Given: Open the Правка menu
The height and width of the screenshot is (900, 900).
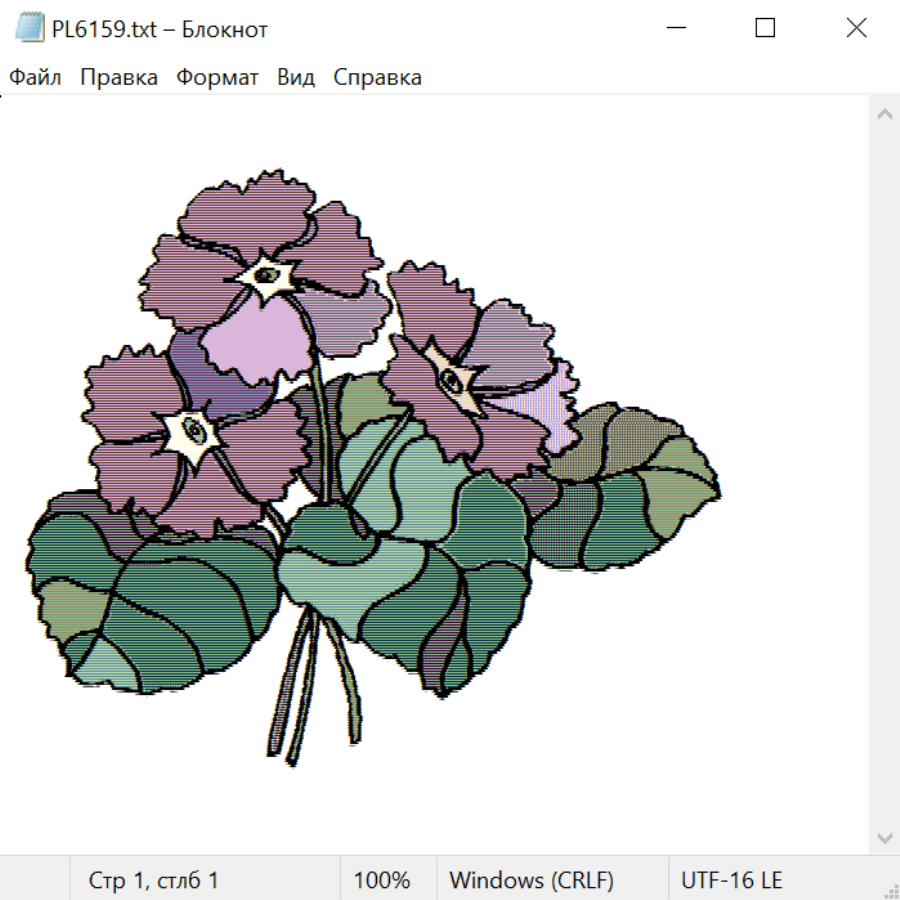Looking at the screenshot, I should coord(119,78).
